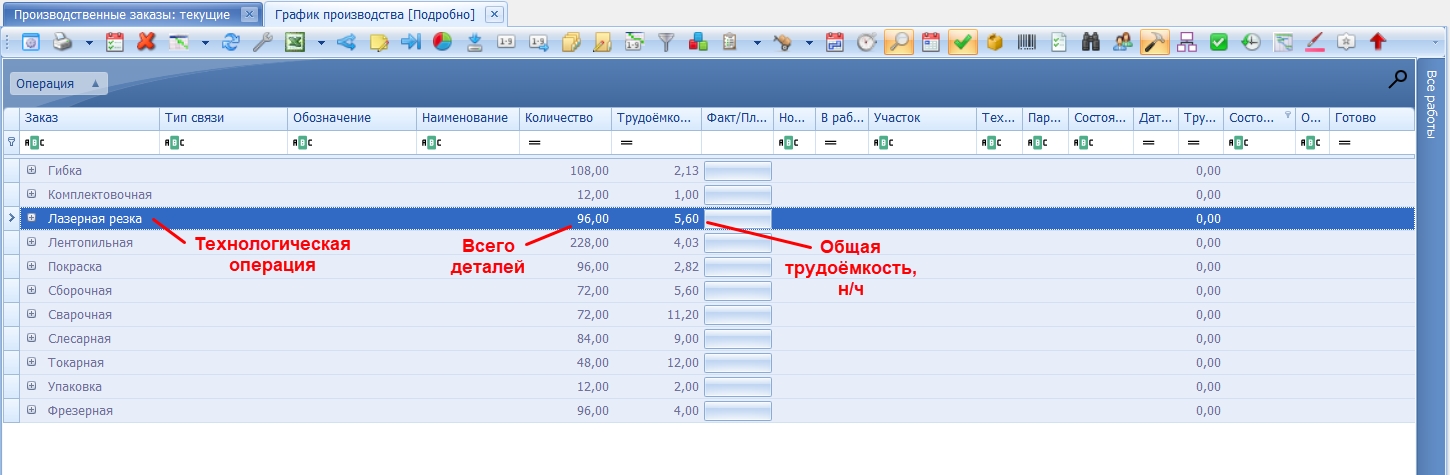Sort by the Обозначение column header

point(352,118)
